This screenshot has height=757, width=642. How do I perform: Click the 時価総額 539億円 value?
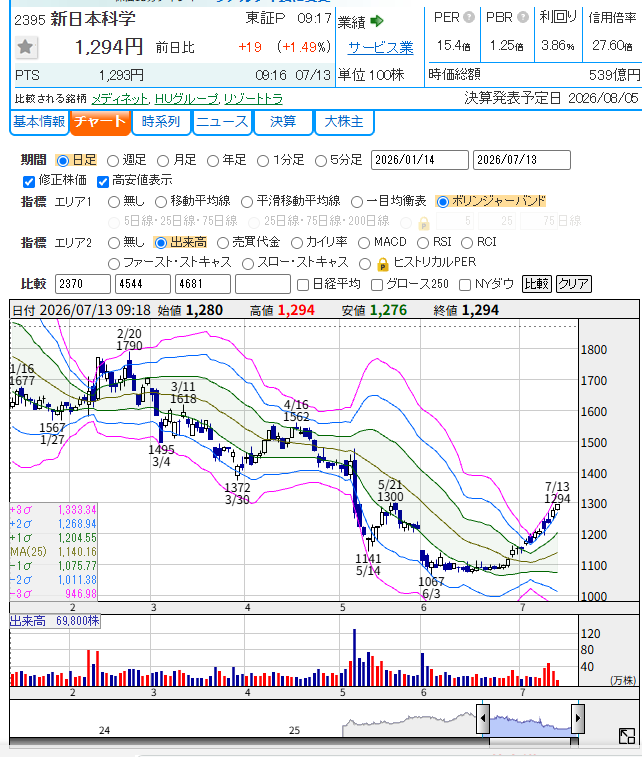[x=614, y=75]
